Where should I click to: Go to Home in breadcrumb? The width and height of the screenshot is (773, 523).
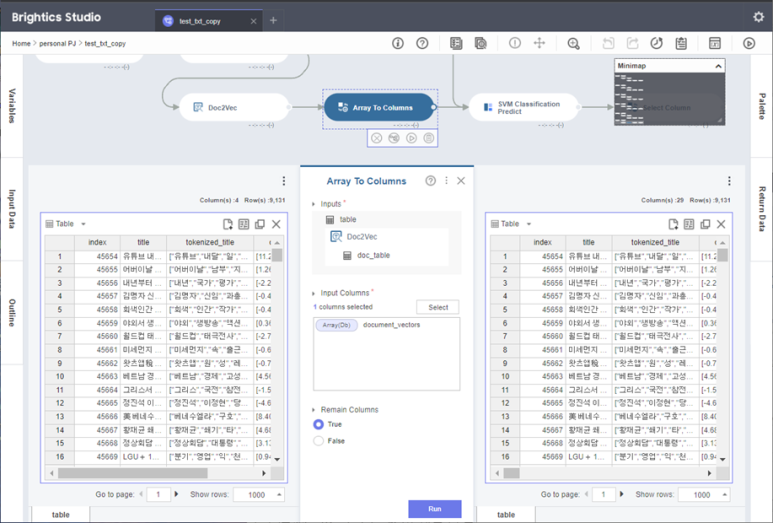[21, 43]
